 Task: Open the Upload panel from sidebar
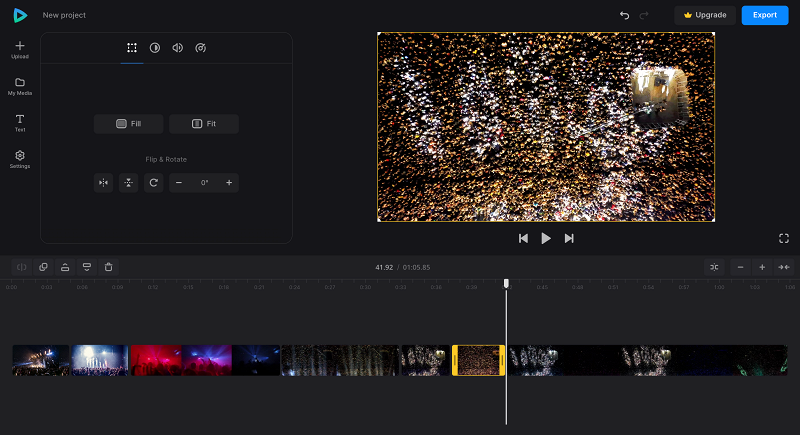pos(20,50)
